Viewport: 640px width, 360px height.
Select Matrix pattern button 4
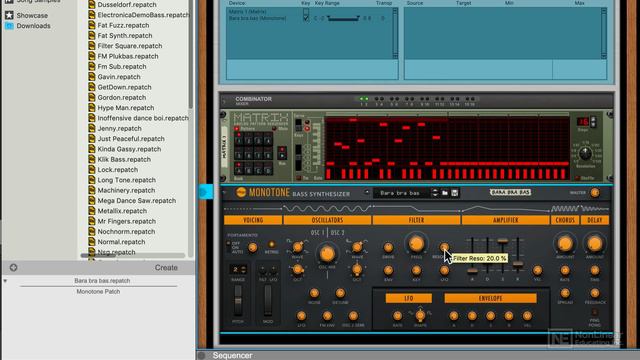point(268,140)
